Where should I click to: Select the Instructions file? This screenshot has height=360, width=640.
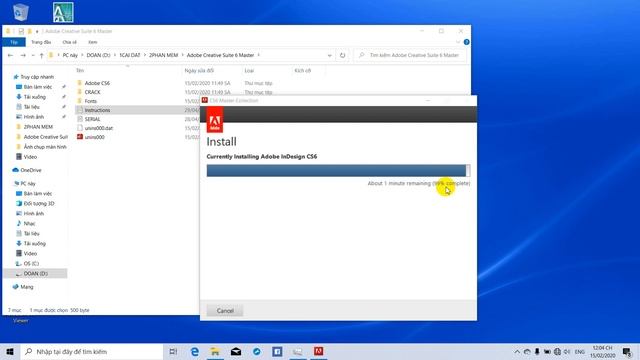[97, 110]
